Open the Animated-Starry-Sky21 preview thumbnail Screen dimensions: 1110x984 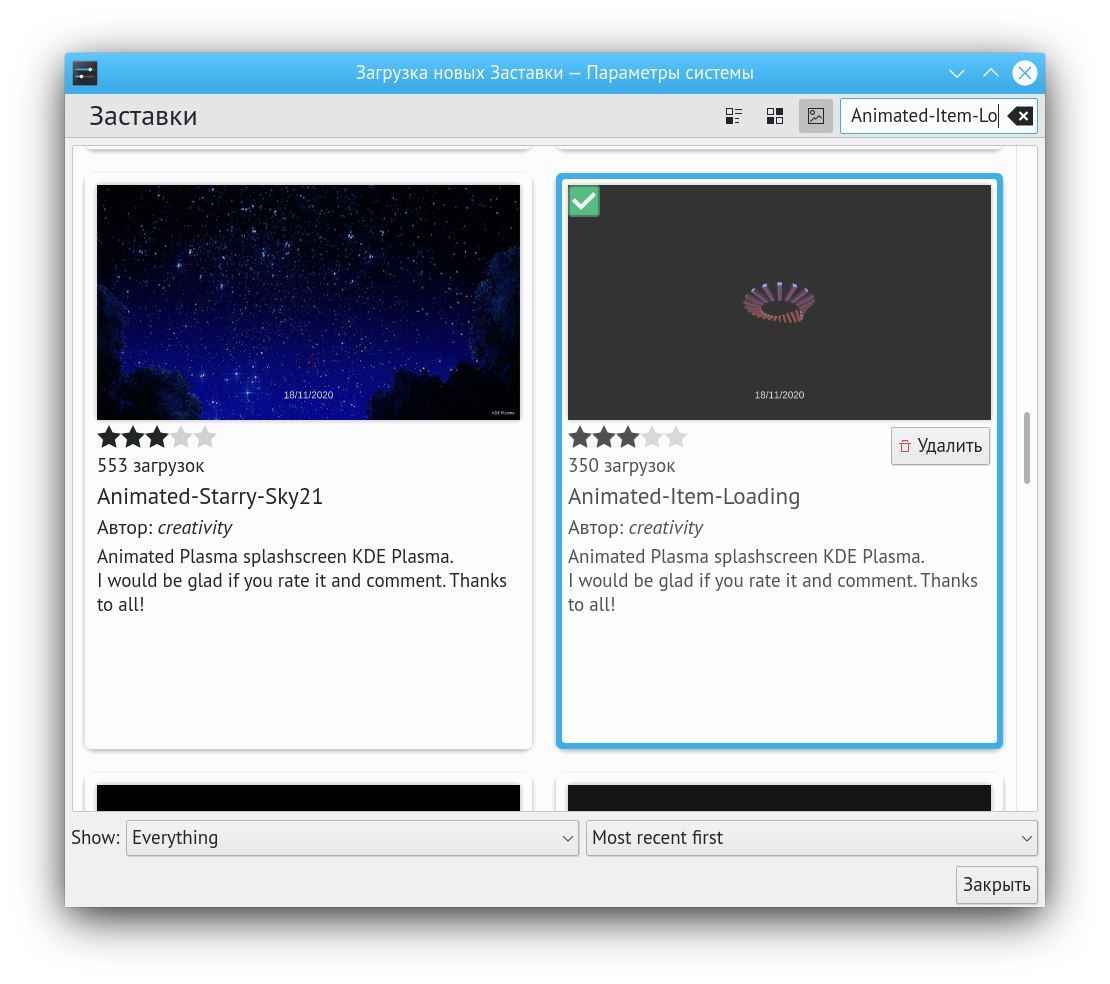tap(308, 302)
